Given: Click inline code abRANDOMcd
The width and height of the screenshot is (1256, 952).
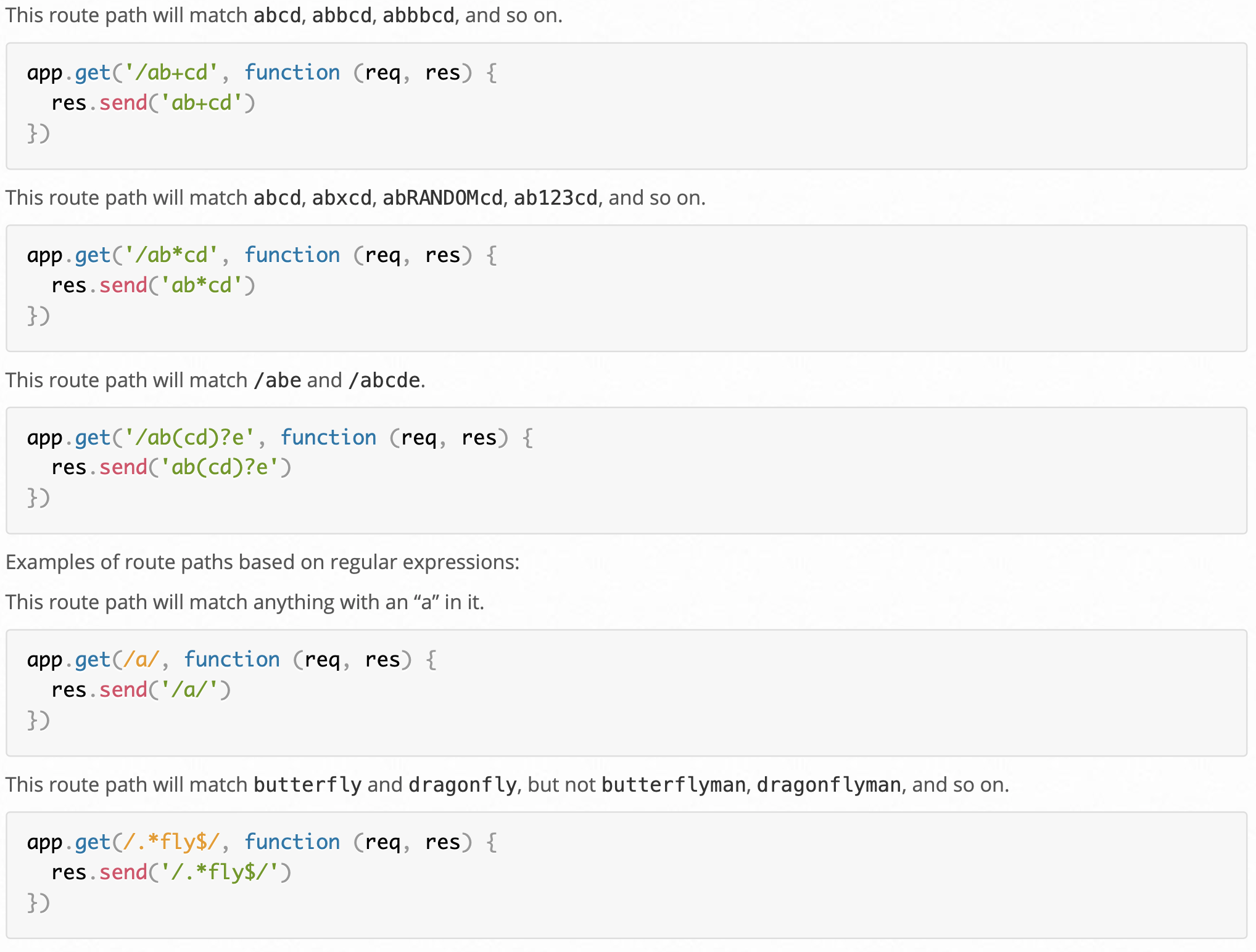Looking at the screenshot, I should (442, 198).
